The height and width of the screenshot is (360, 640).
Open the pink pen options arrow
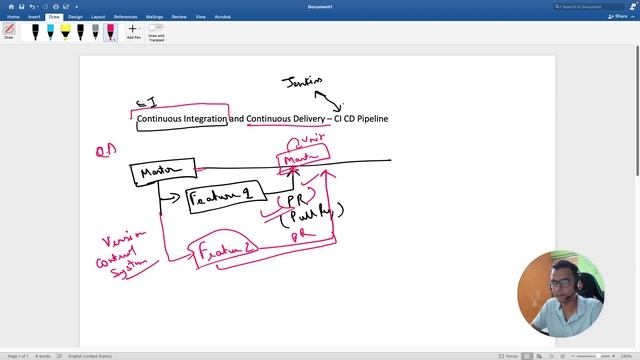115,40
